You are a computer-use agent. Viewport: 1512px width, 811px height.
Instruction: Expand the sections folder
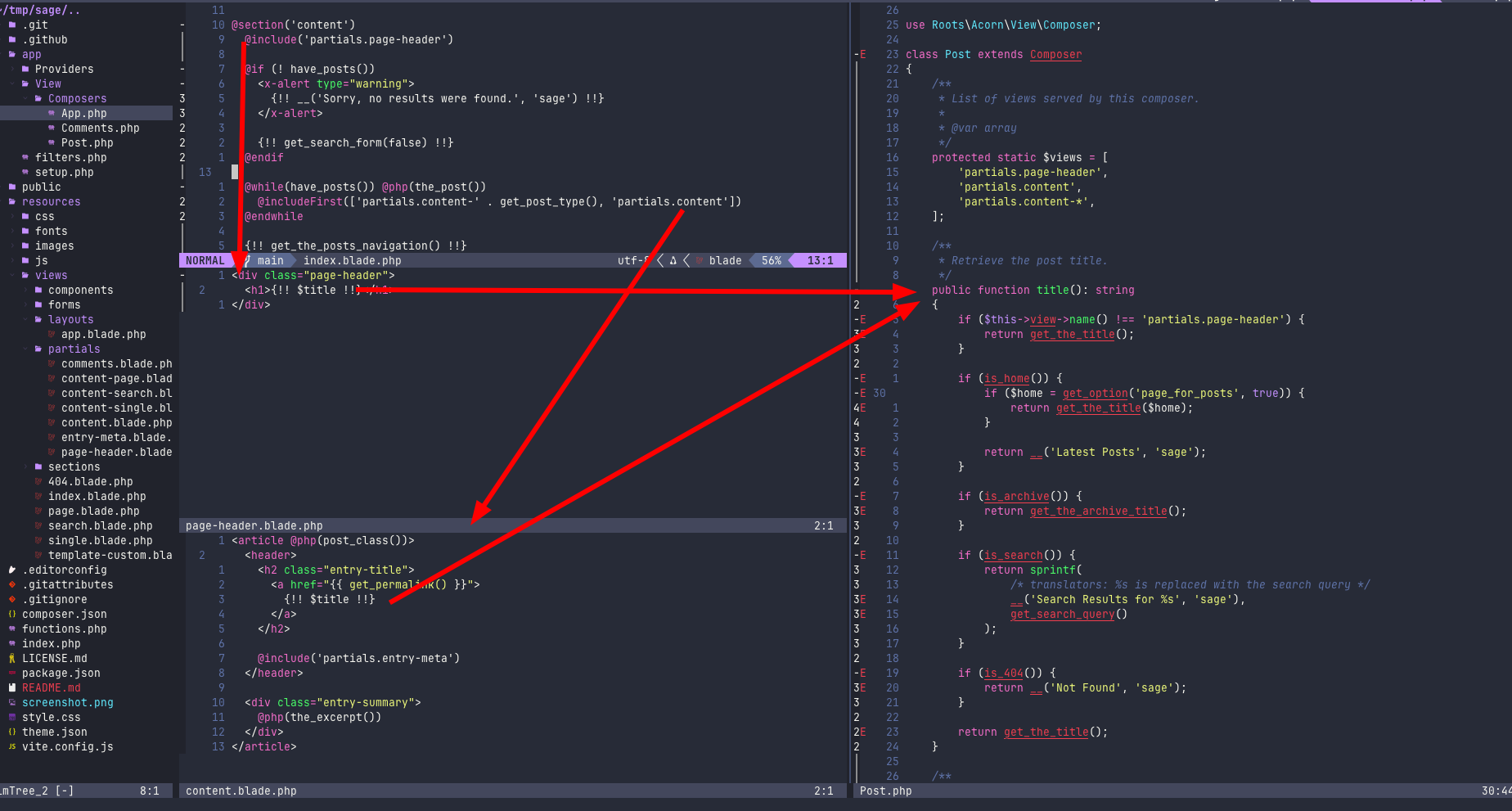click(x=38, y=467)
